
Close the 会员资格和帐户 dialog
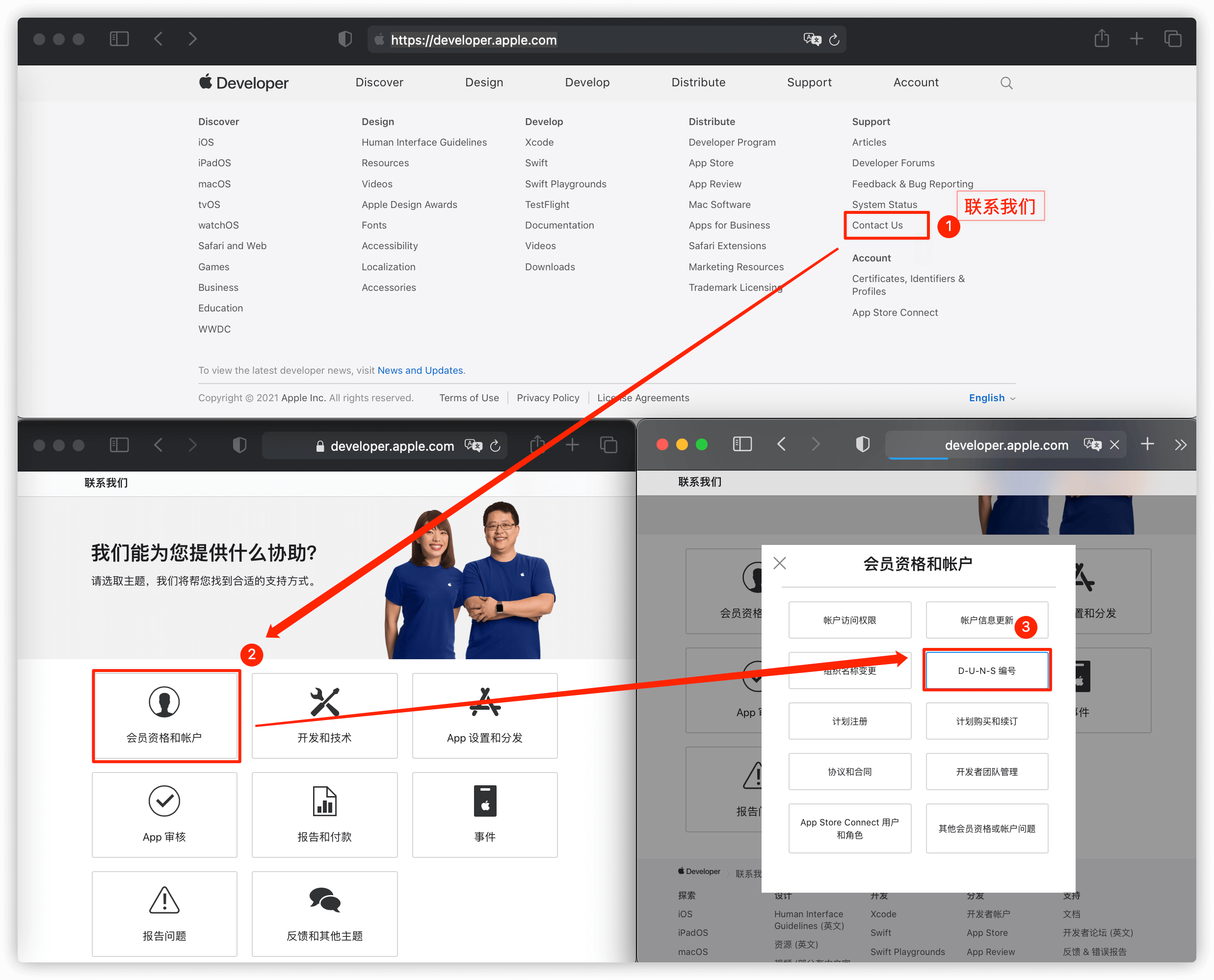tap(779, 563)
